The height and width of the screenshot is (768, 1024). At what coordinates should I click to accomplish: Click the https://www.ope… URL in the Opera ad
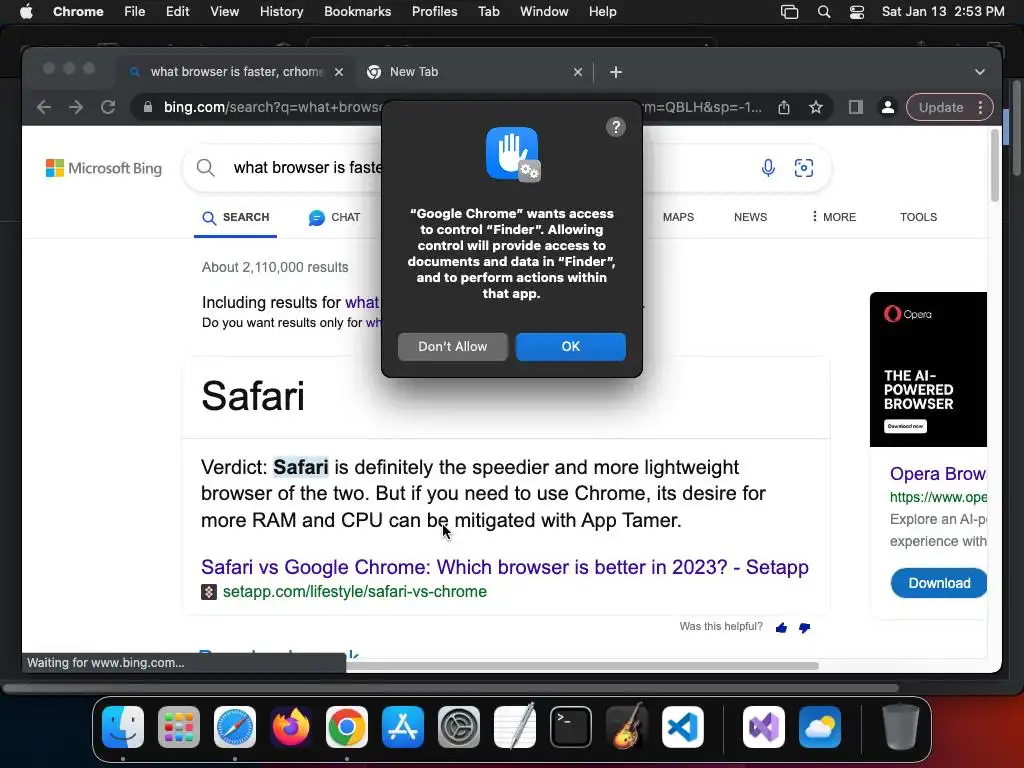tap(938, 497)
